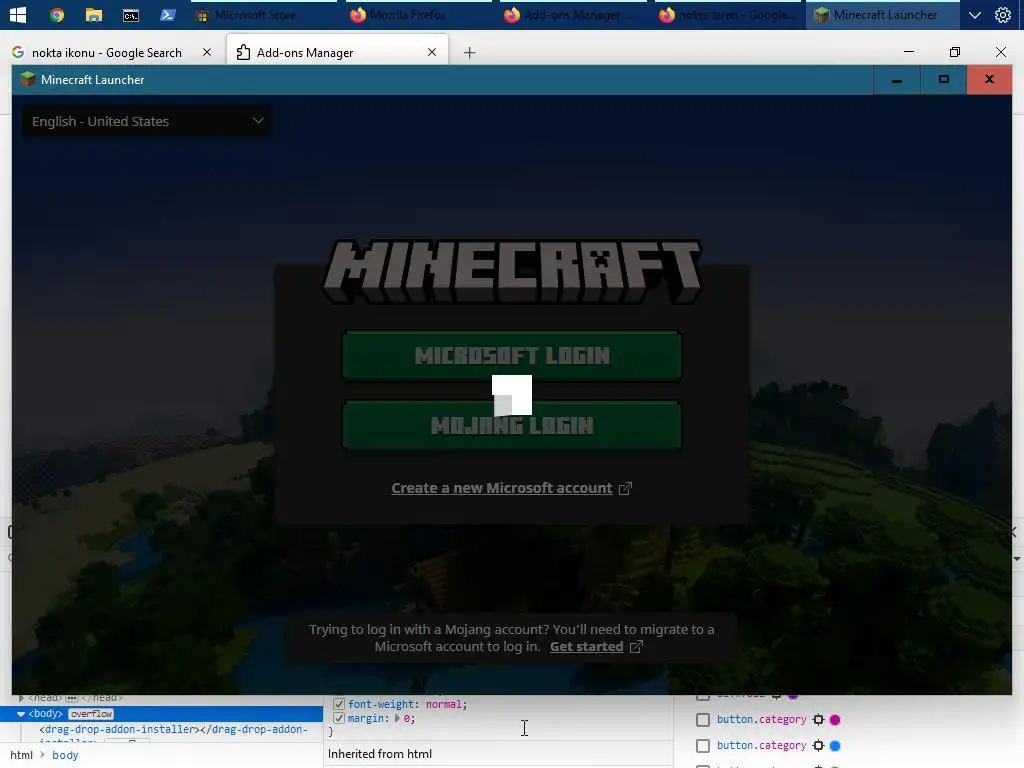Switch to Add-ons Manager taskbar window
This screenshot has height=768, width=1024.
click(573, 14)
